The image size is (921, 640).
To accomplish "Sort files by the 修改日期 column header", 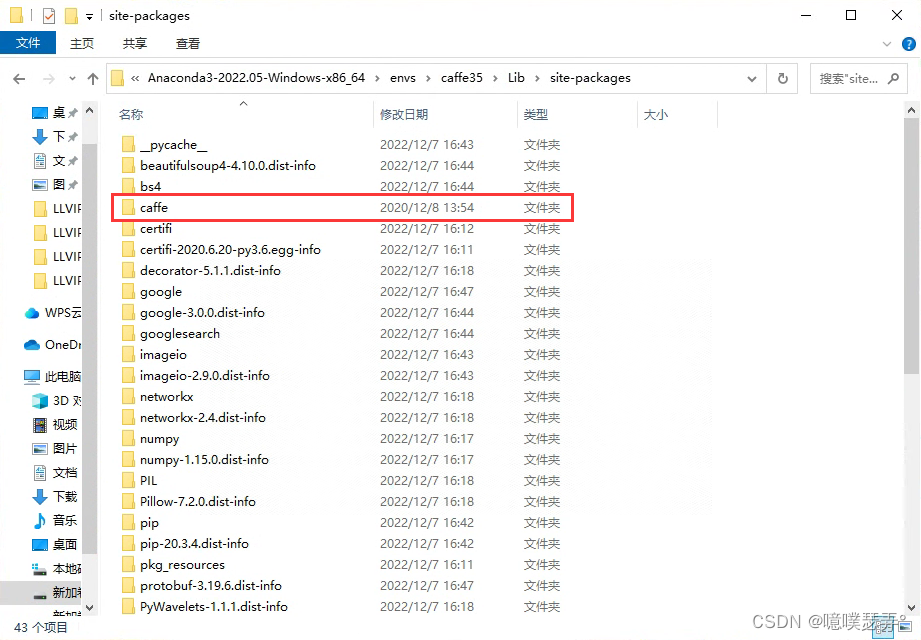I will tap(407, 114).
